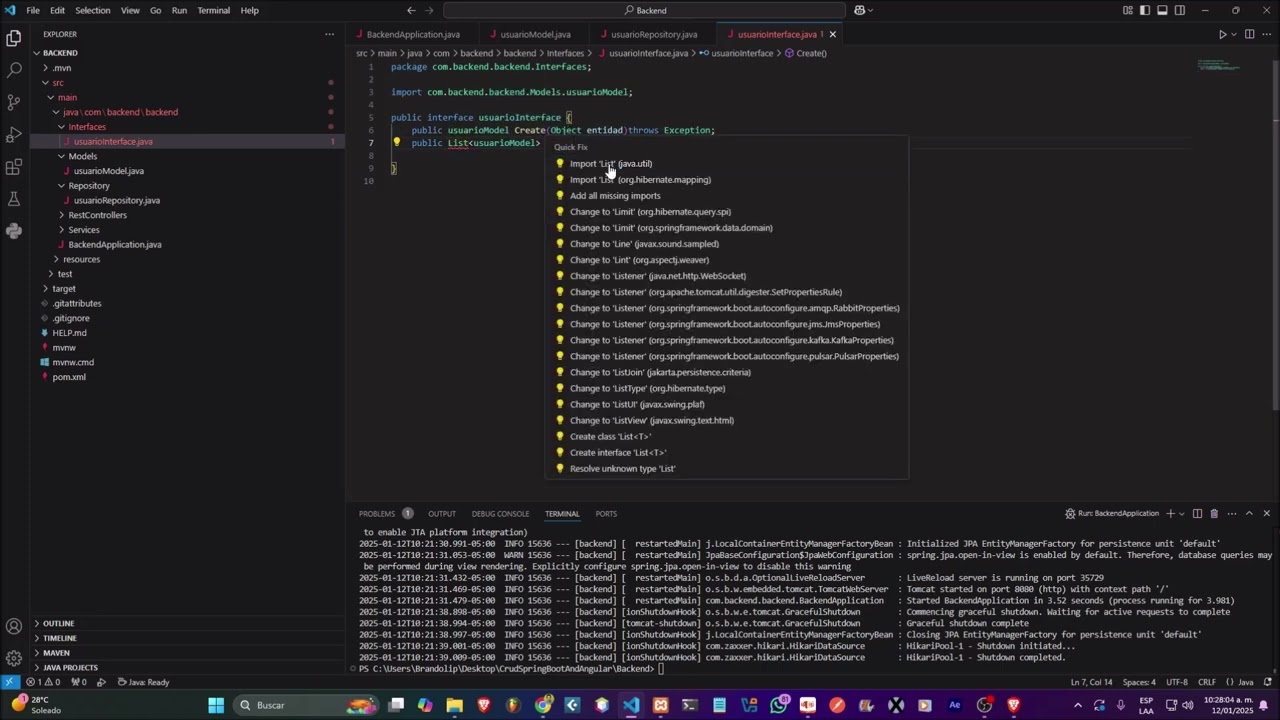1280x720 pixels.
Task: Open the Copilot chat icon in title bar
Action: click(x=859, y=10)
